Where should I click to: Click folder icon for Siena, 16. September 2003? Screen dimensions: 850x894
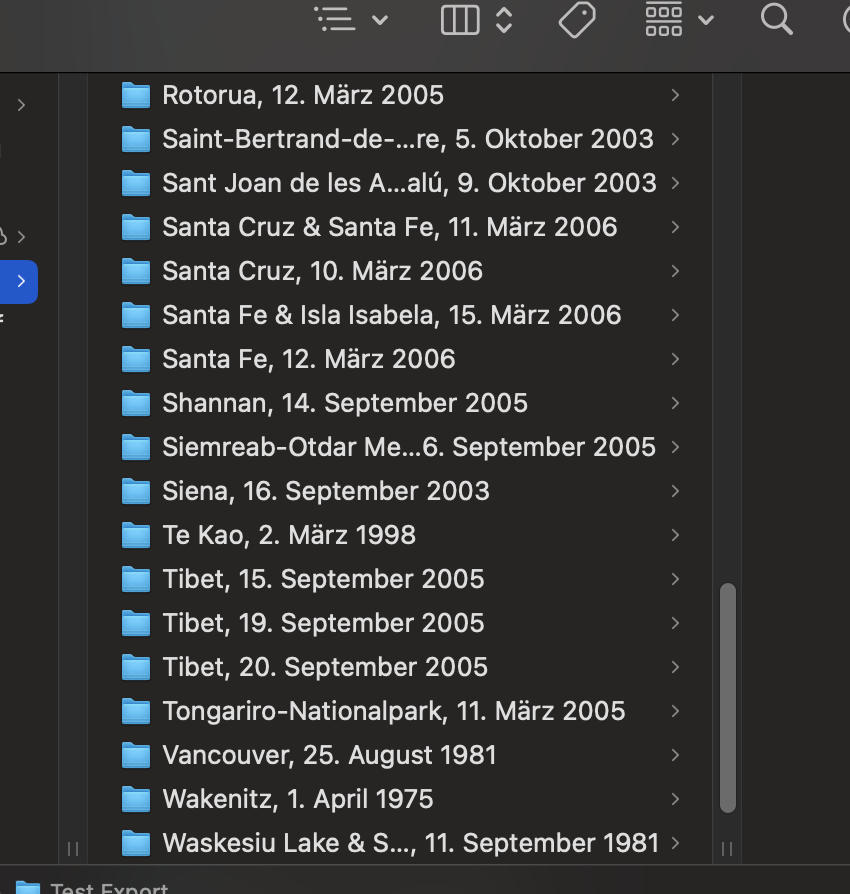tap(135, 491)
